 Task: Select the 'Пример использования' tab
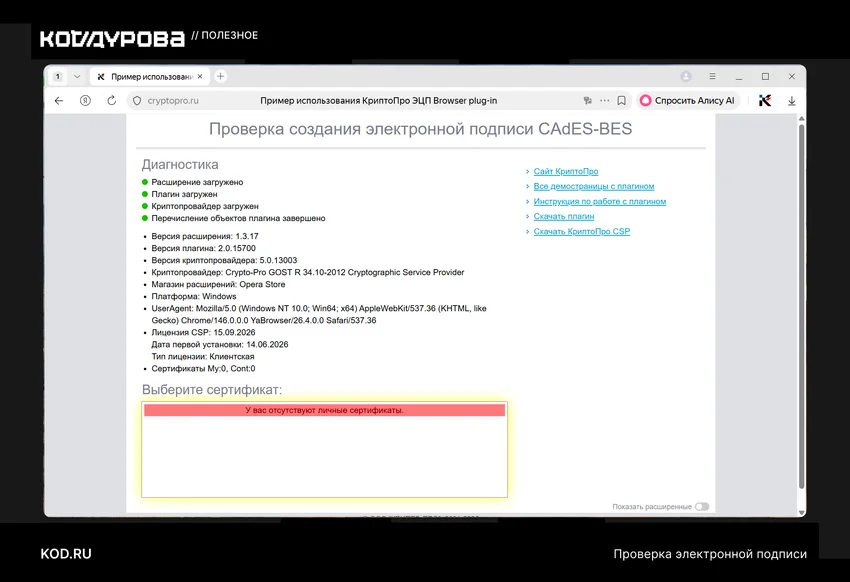coord(151,77)
